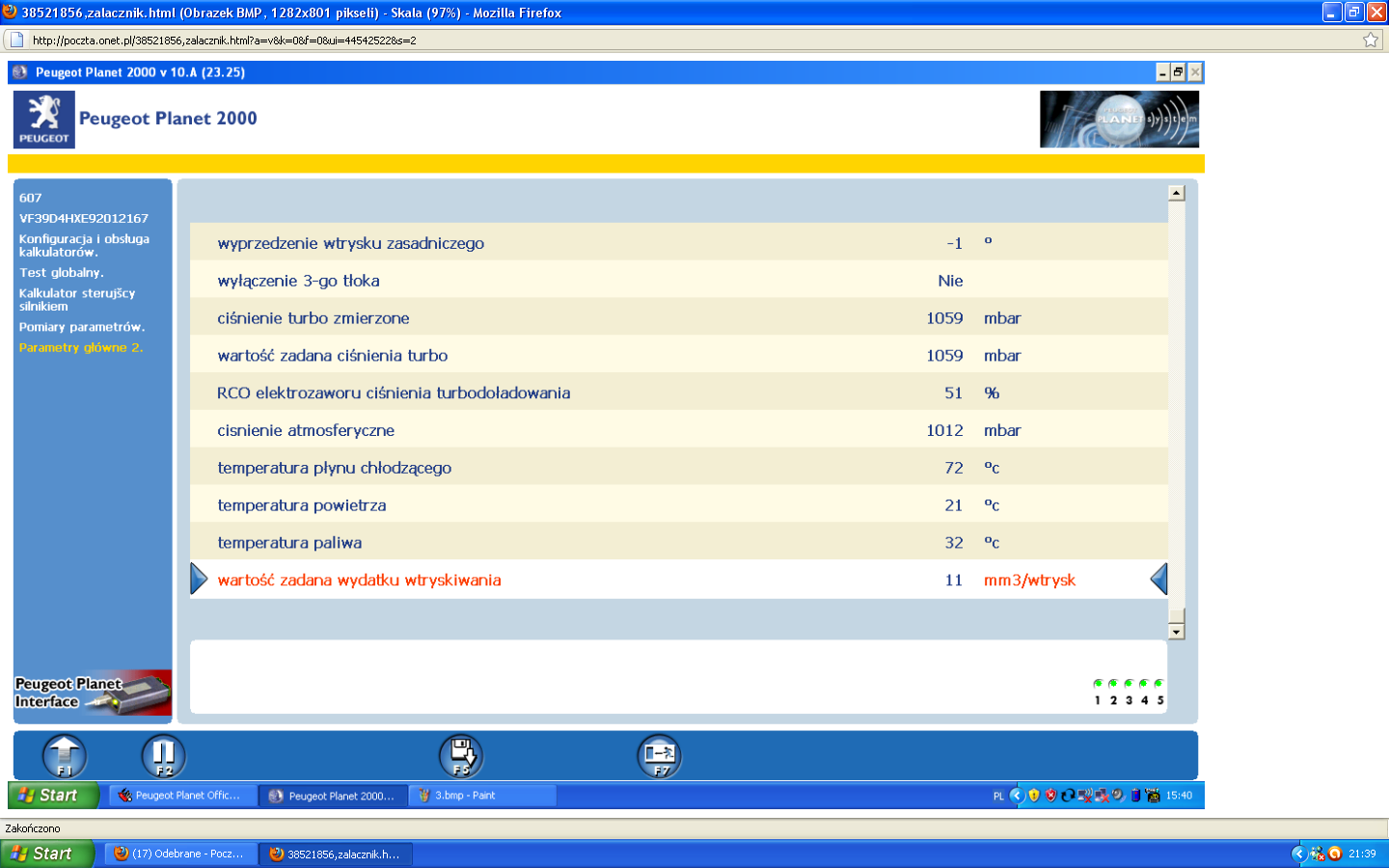Click the page icon left of the URL
The height and width of the screenshot is (868, 1389).
16,40
